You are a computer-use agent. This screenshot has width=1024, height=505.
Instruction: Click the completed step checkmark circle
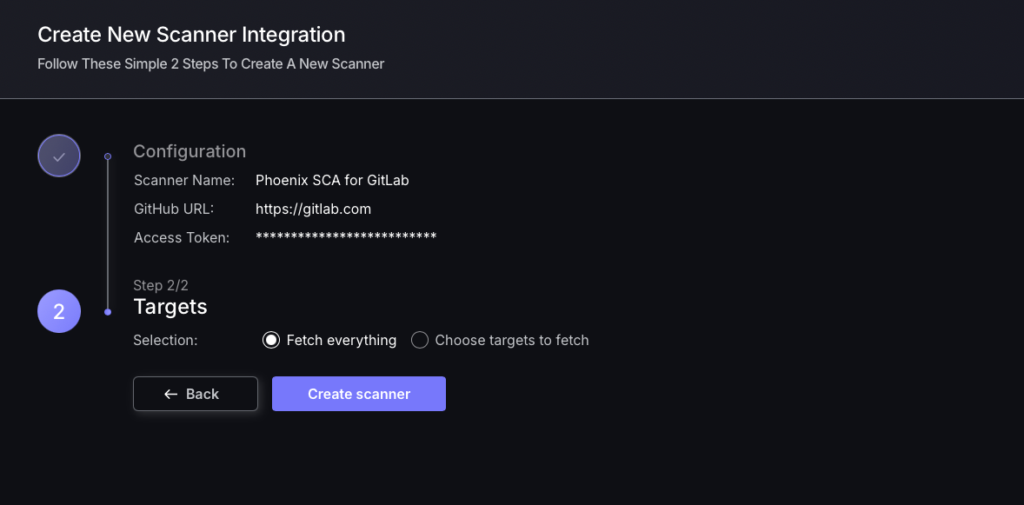59,155
